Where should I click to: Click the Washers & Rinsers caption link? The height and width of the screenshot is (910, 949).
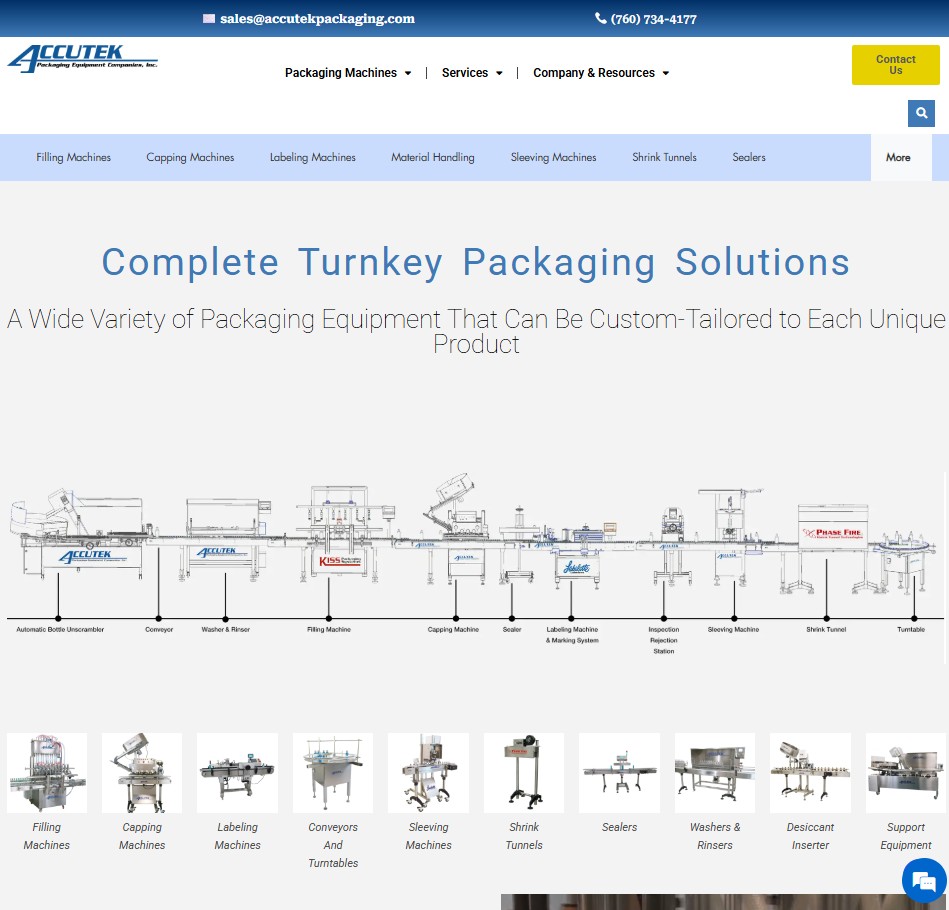pyautogui.click(x=715, y=836)
